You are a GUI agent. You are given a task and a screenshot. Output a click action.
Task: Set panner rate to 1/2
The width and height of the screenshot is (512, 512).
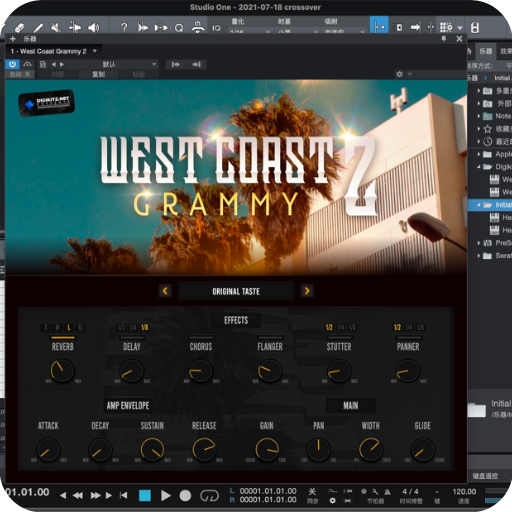pos(397,327)
